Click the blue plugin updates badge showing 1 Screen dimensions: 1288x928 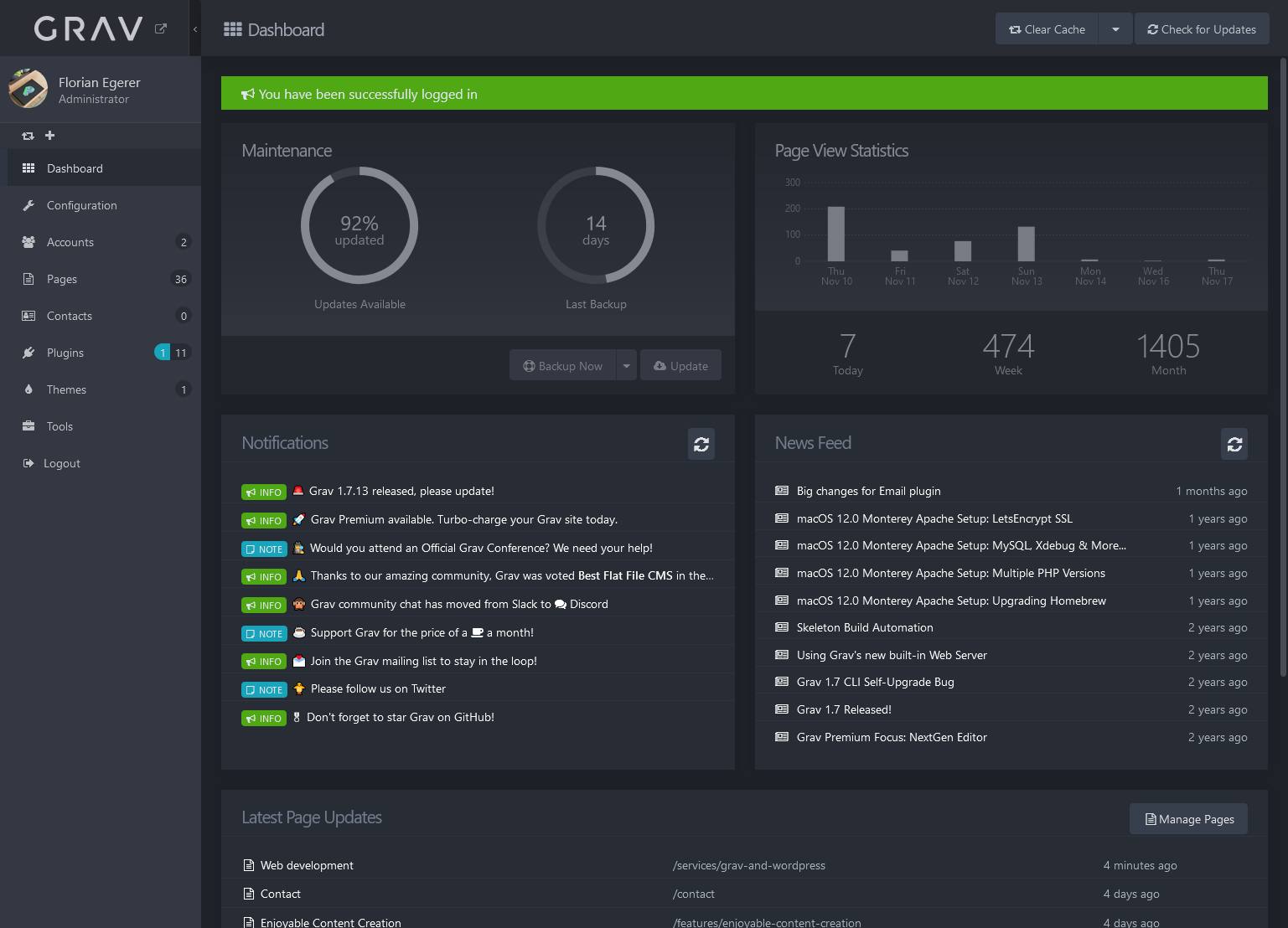163,353
